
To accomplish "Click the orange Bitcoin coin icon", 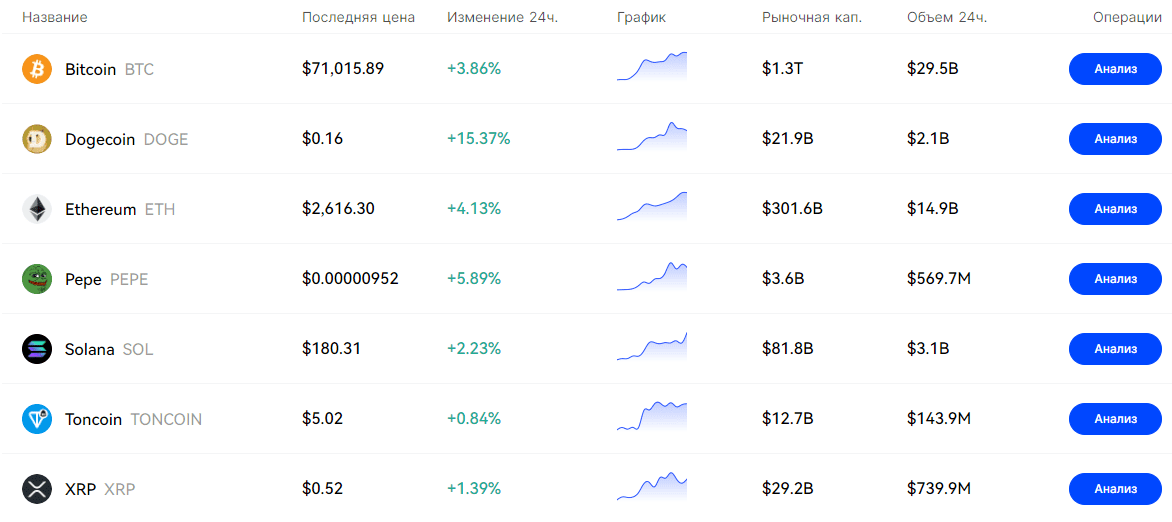I will [37, 69].
